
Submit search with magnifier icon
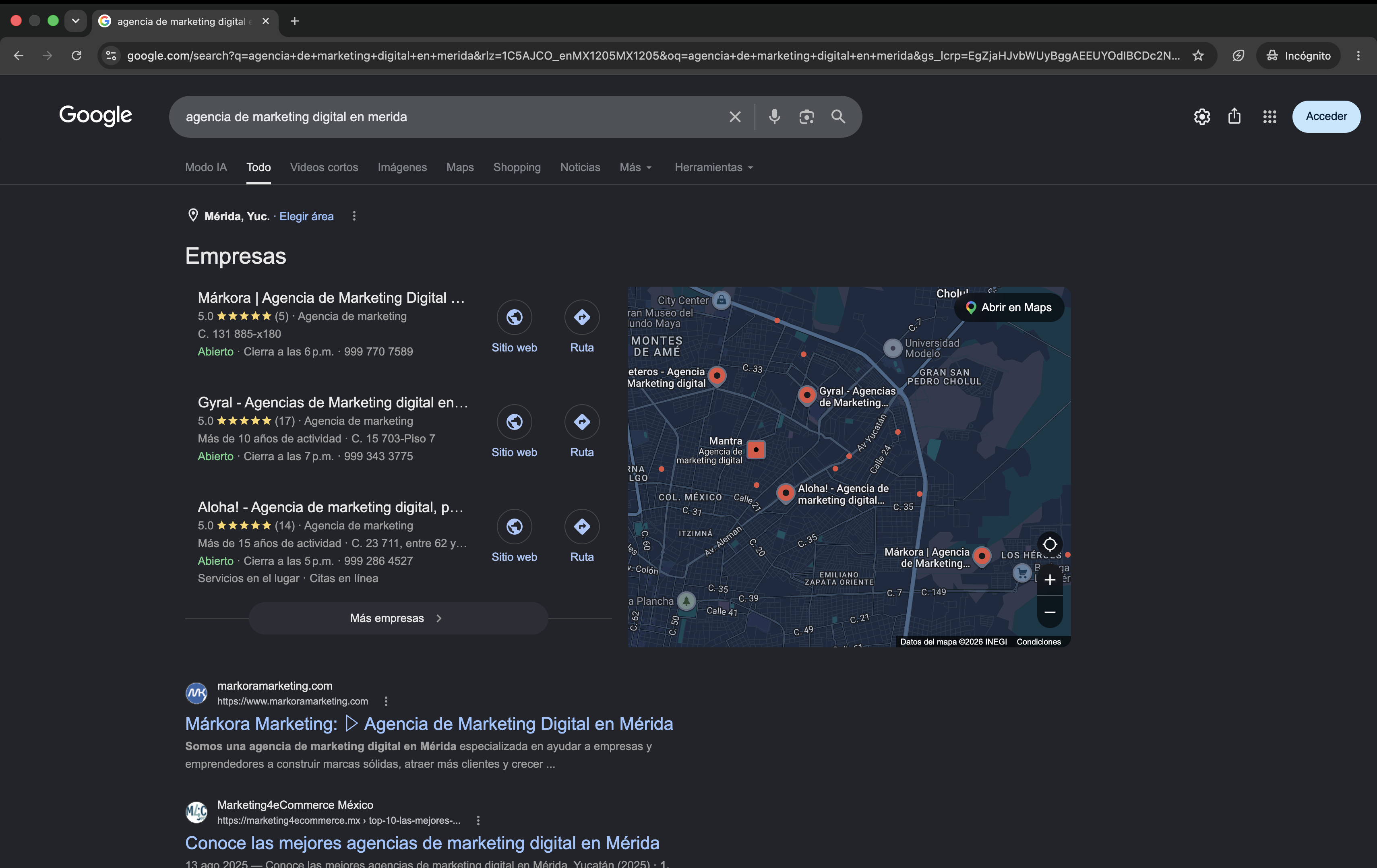tap(838, 117)
